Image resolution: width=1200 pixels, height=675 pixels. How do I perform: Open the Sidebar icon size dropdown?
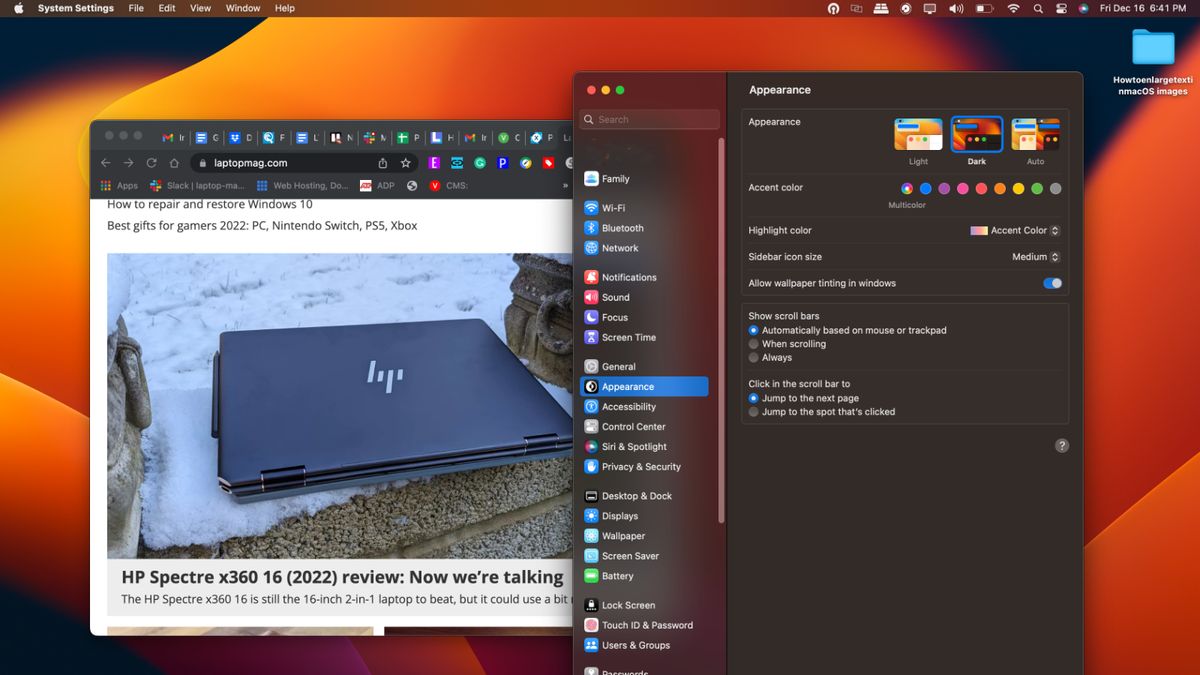1054,256
